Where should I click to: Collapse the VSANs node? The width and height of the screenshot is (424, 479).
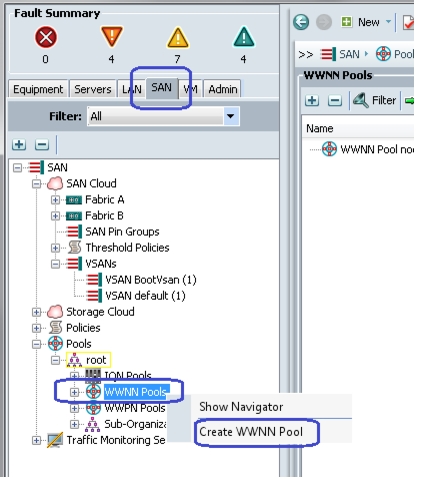click(x=55, y=264)
